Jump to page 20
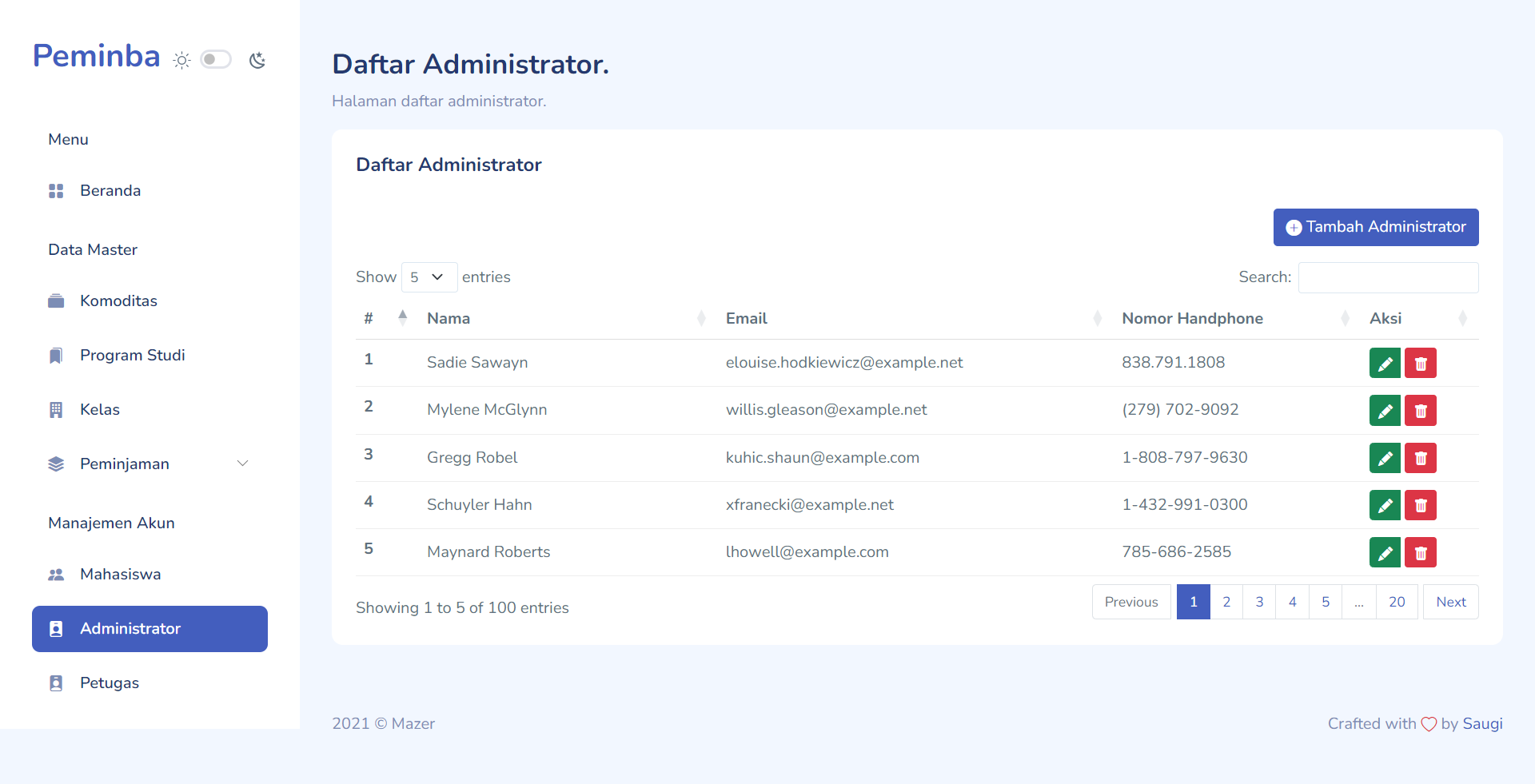Image resolution: width=1535 pixels, height=784 pixels. click(1397, 602)
